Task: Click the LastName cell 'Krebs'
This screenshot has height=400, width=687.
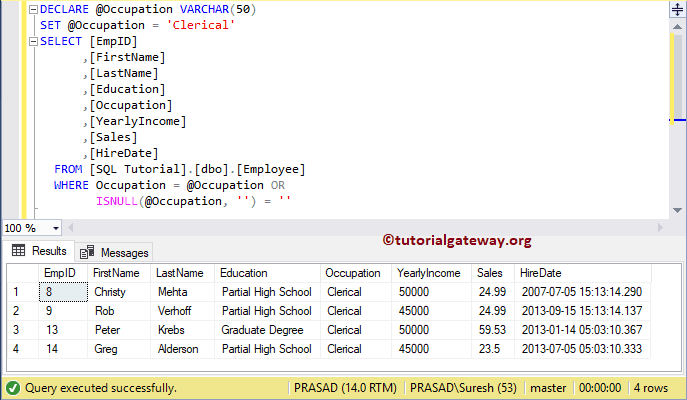Action: coord(182,329)
